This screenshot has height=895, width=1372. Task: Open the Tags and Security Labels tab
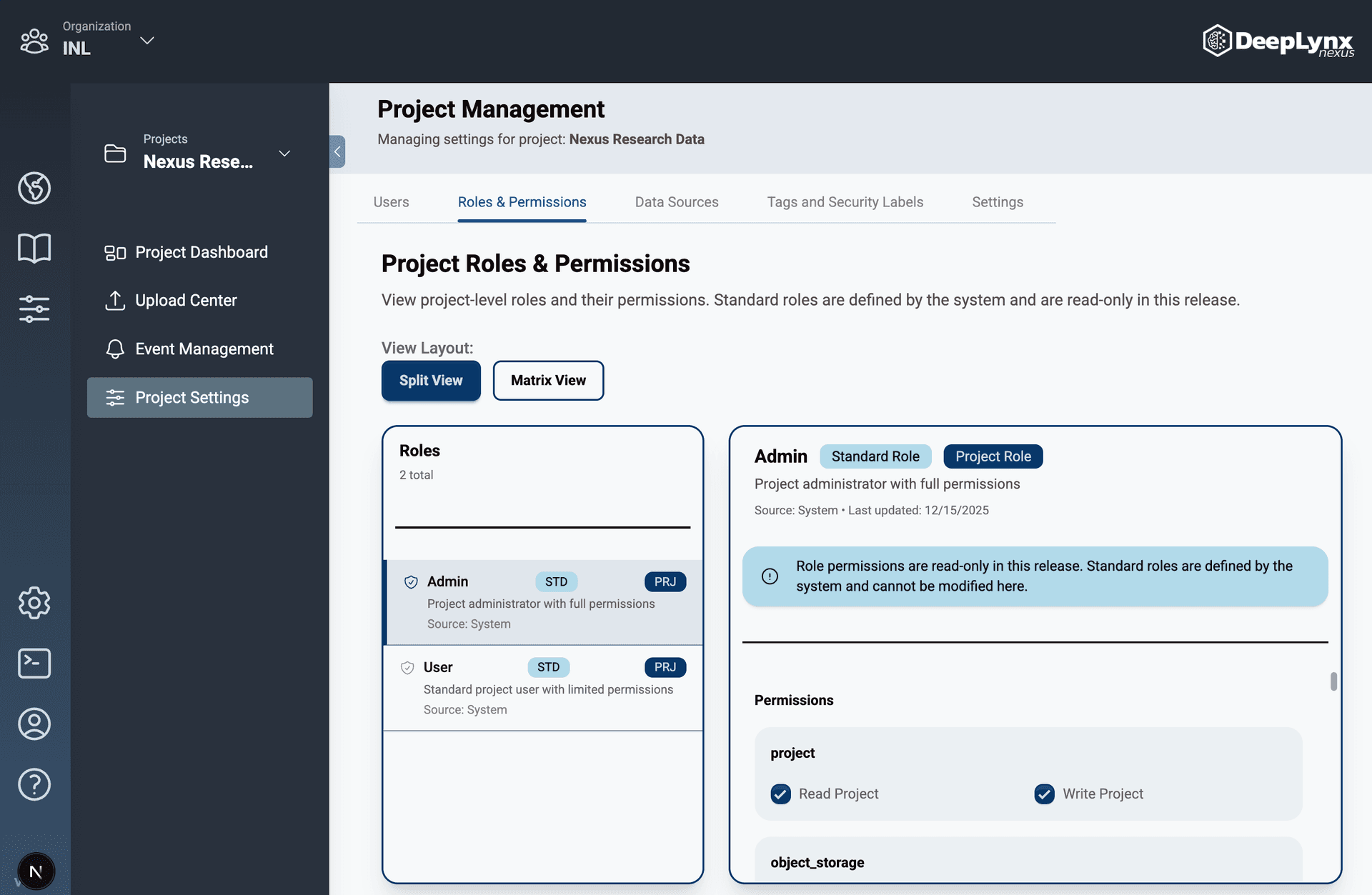tap(845, 202)
